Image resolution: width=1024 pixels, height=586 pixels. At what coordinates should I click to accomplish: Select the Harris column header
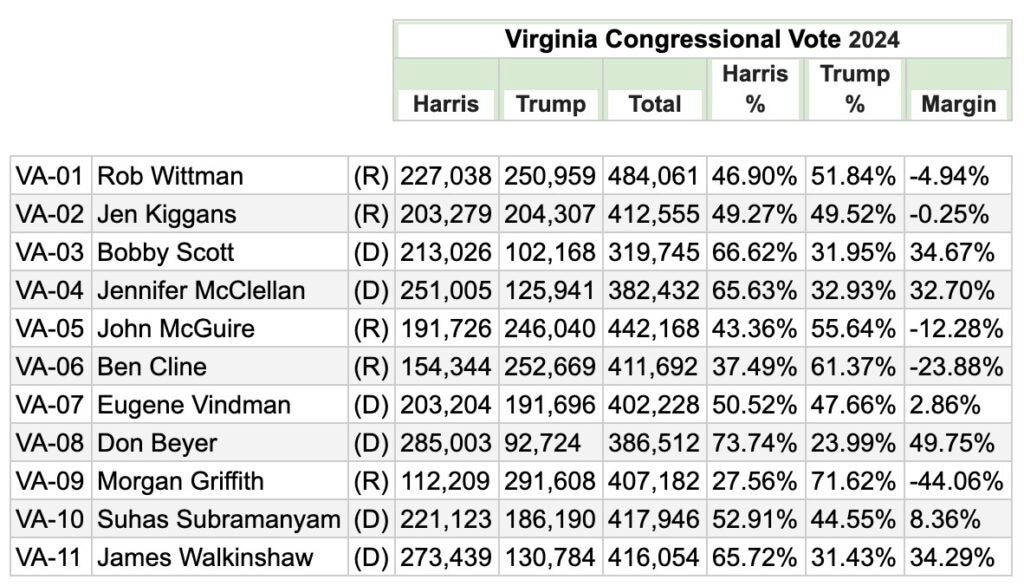[446, 104]
